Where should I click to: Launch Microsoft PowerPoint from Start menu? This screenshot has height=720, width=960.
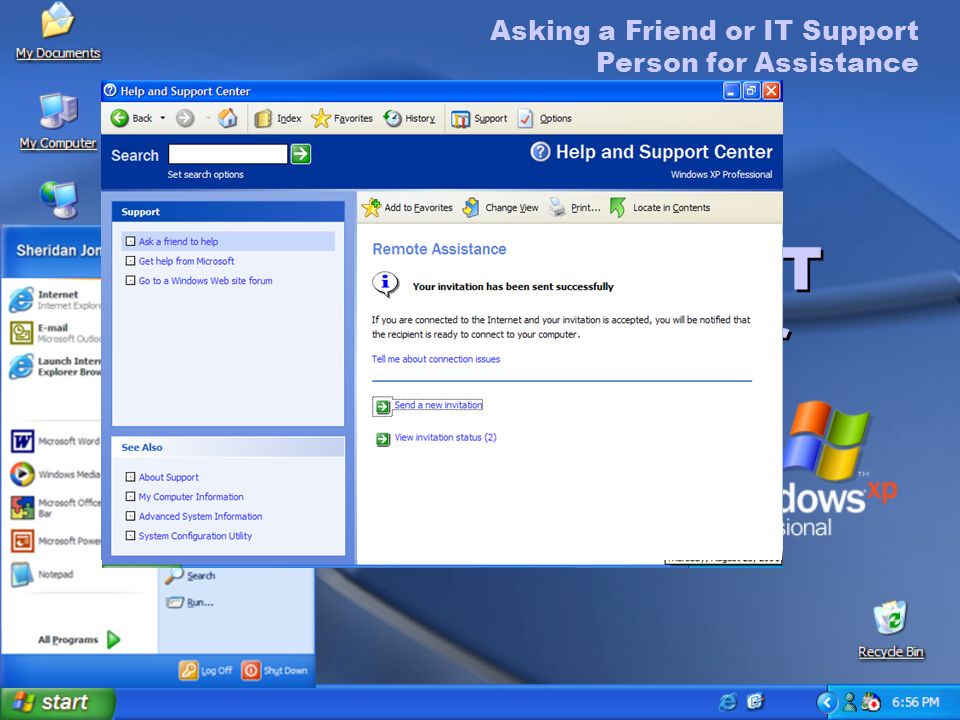(x=54, y=541)
